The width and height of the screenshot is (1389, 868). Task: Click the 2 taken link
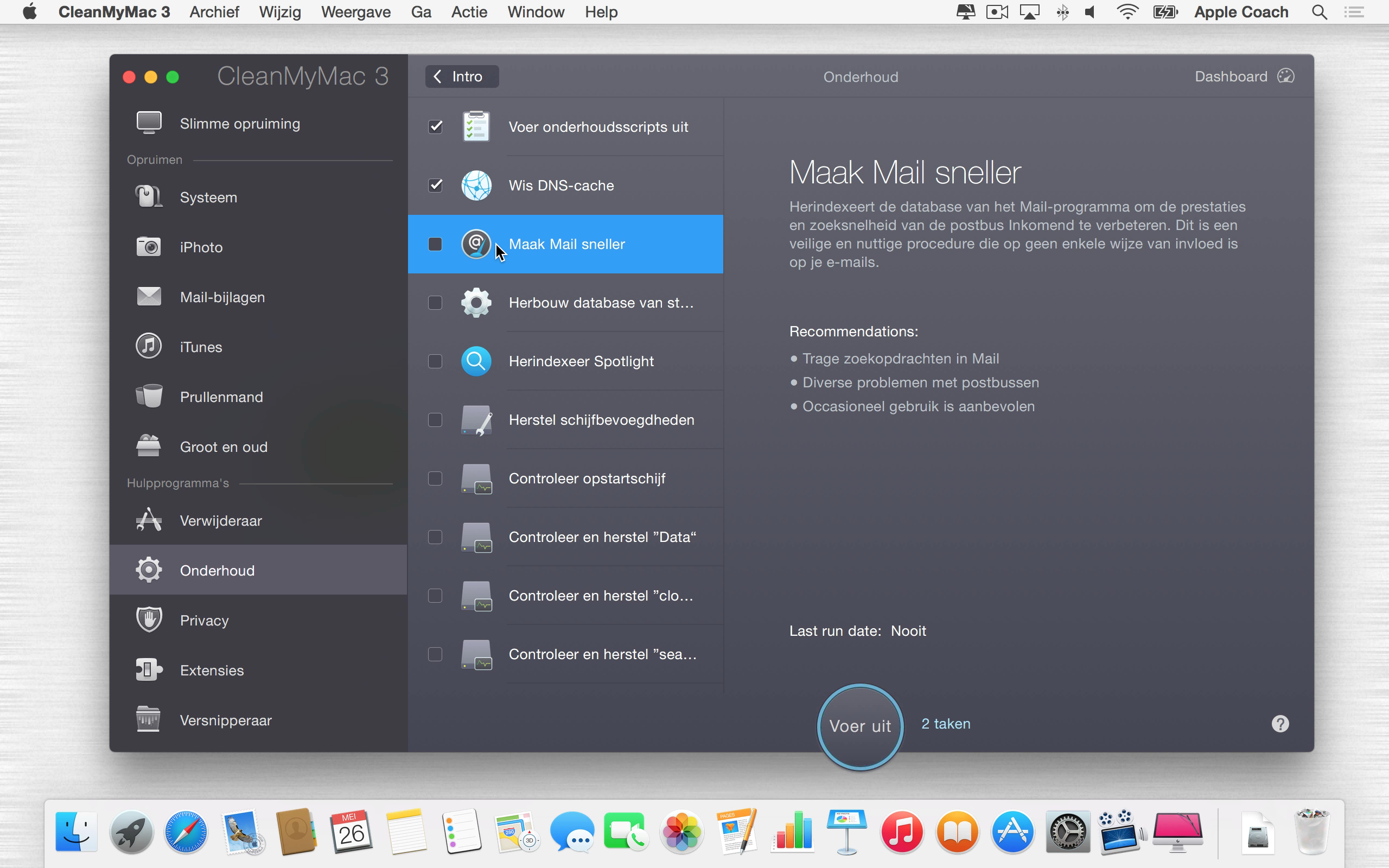coord(946,724)
